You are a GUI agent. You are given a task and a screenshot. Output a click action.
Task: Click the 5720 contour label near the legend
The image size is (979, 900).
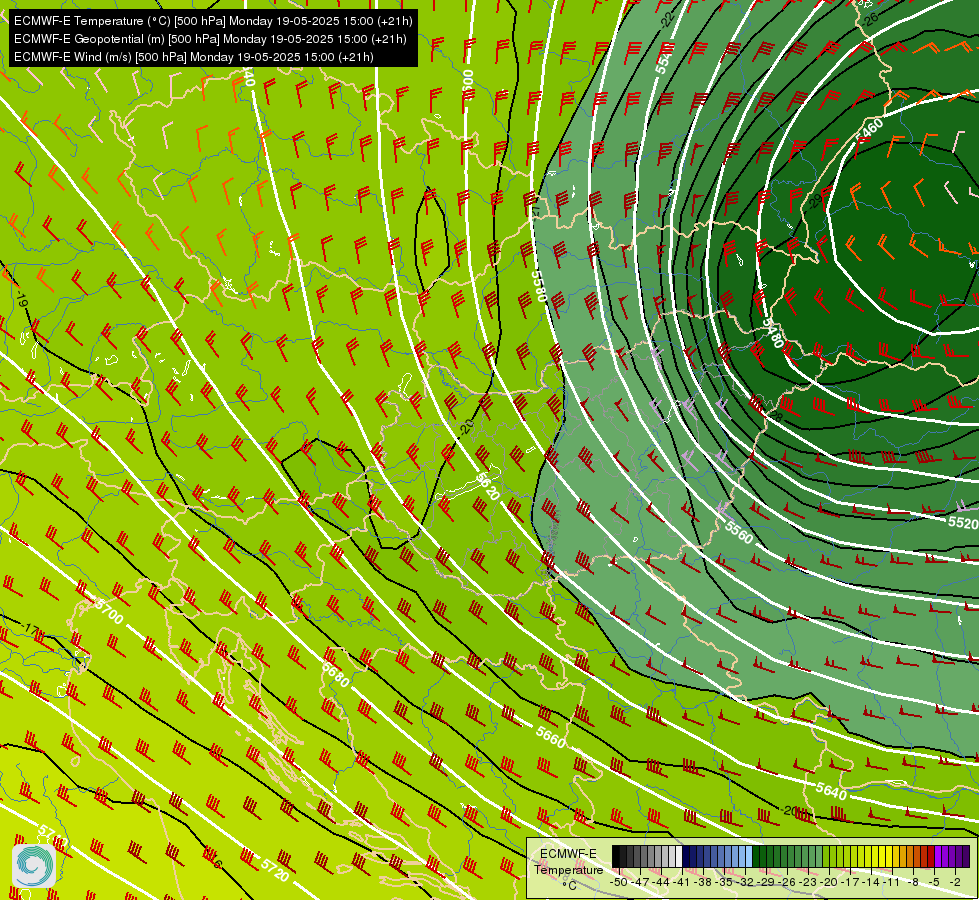click(x=275, y=870)
